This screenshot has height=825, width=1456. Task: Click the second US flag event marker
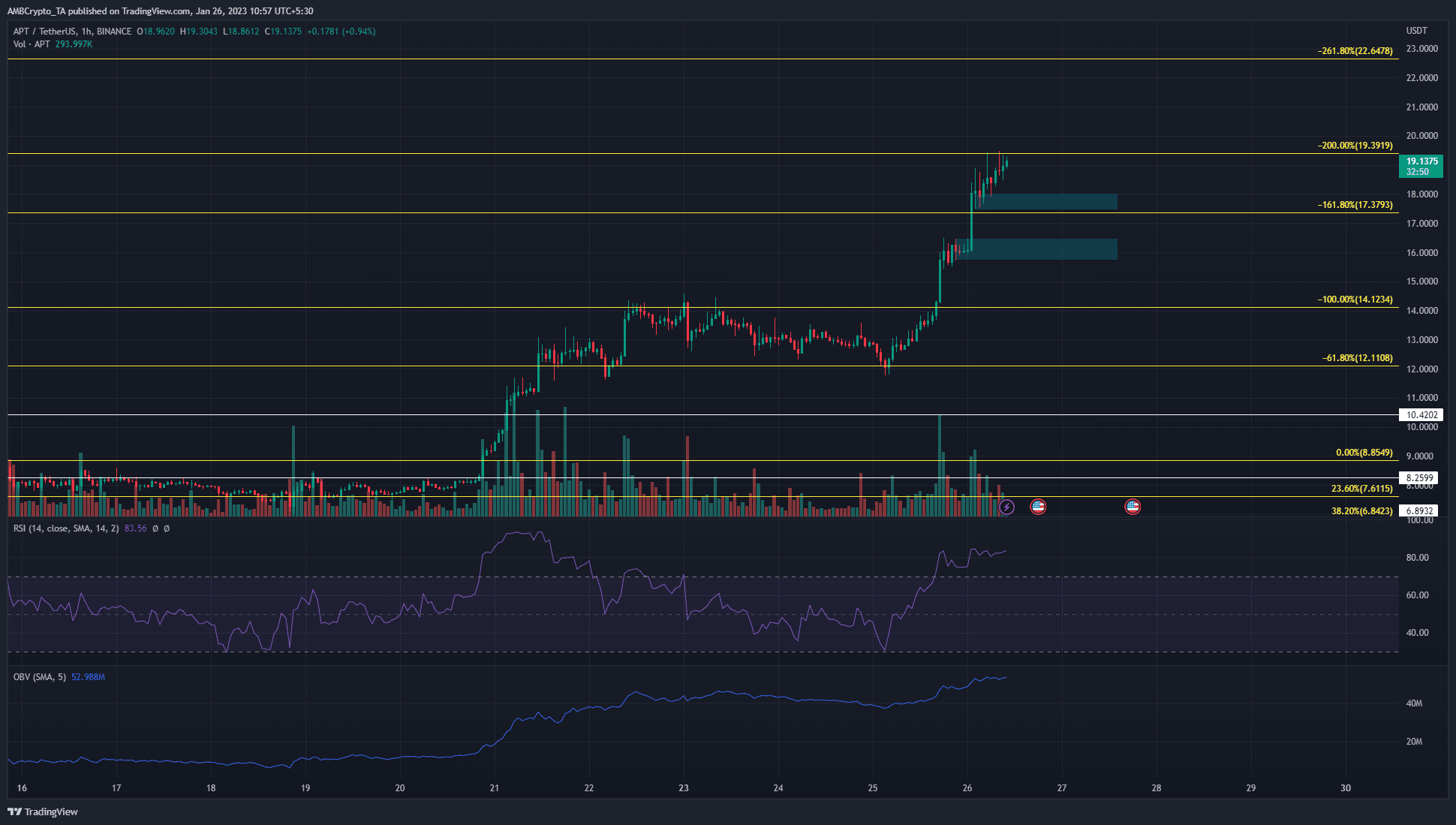[x=1133, y=507]
